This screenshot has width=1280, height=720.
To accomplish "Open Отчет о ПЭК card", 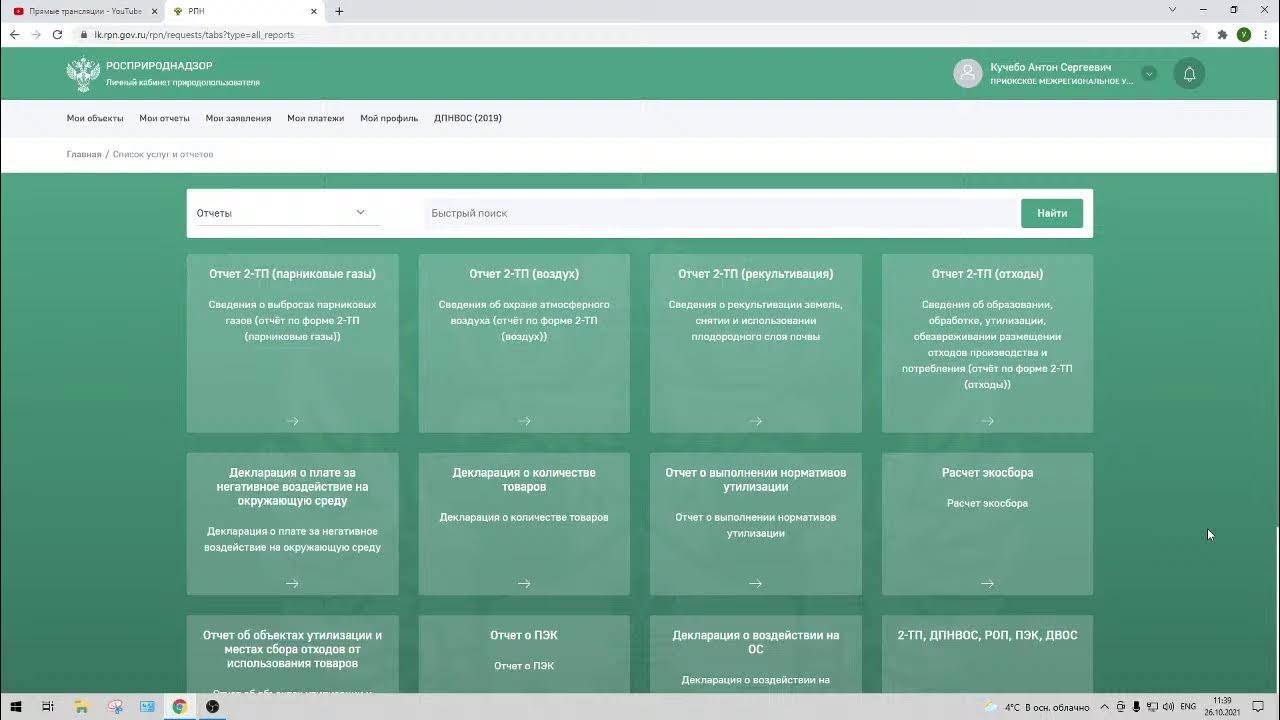I will click(524, 654).
